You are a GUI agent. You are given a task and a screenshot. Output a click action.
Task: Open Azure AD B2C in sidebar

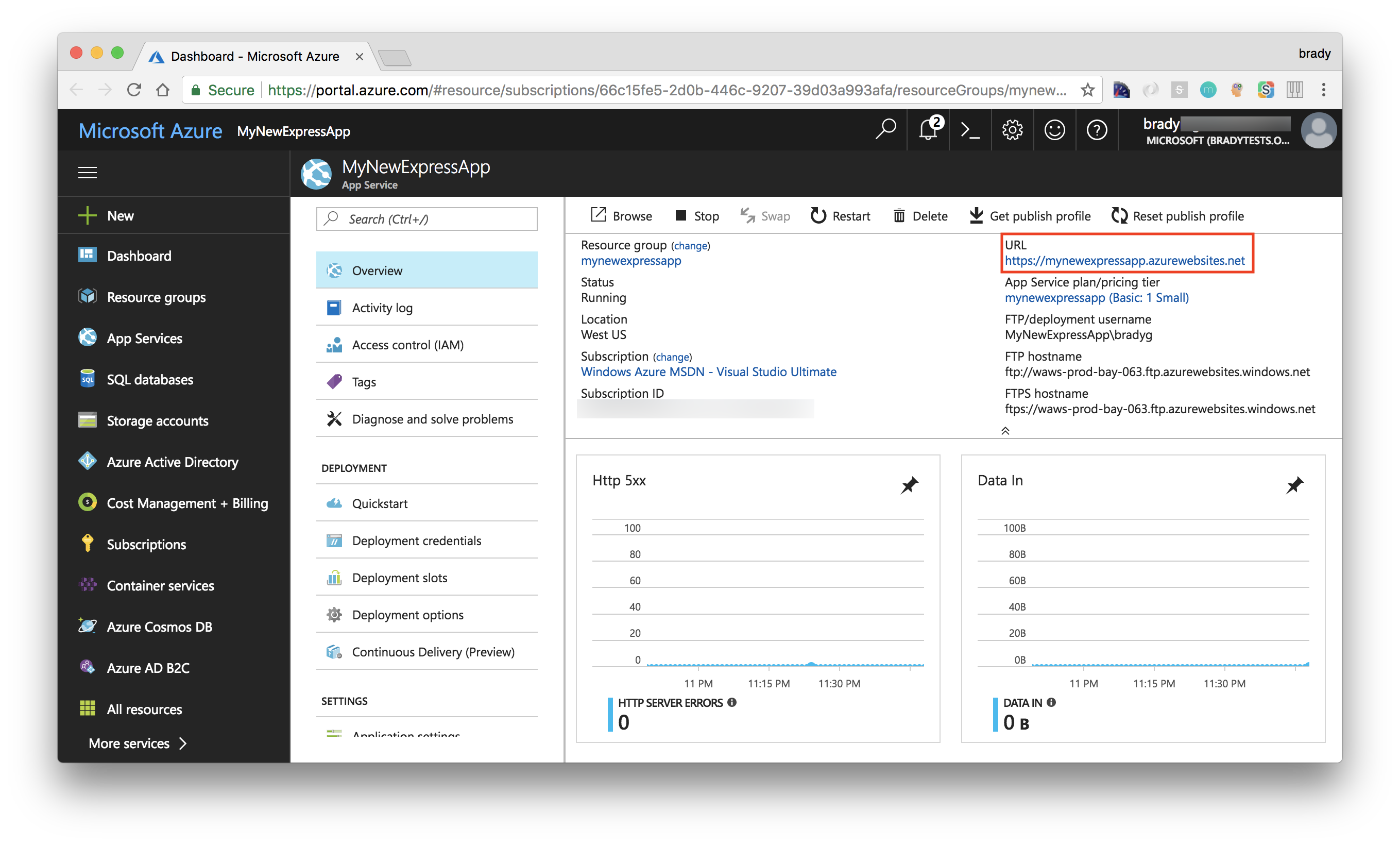coord(174,668)
